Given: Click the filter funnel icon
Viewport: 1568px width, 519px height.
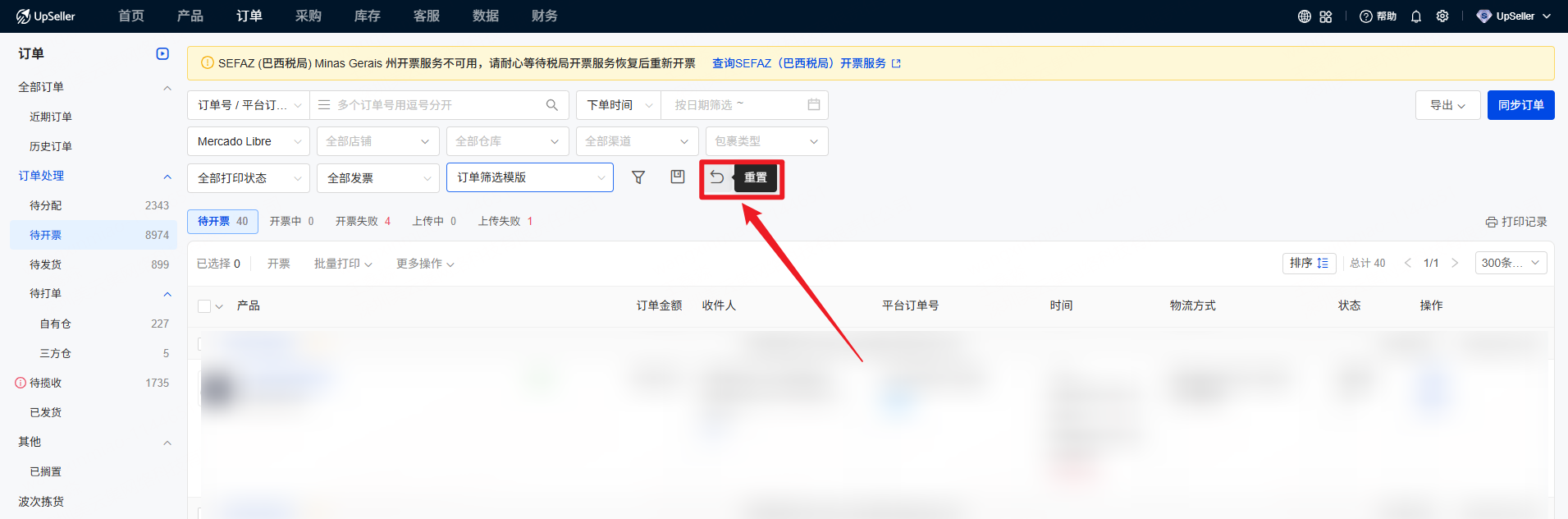Looking at the screenshot, I should tap(638, 177).
